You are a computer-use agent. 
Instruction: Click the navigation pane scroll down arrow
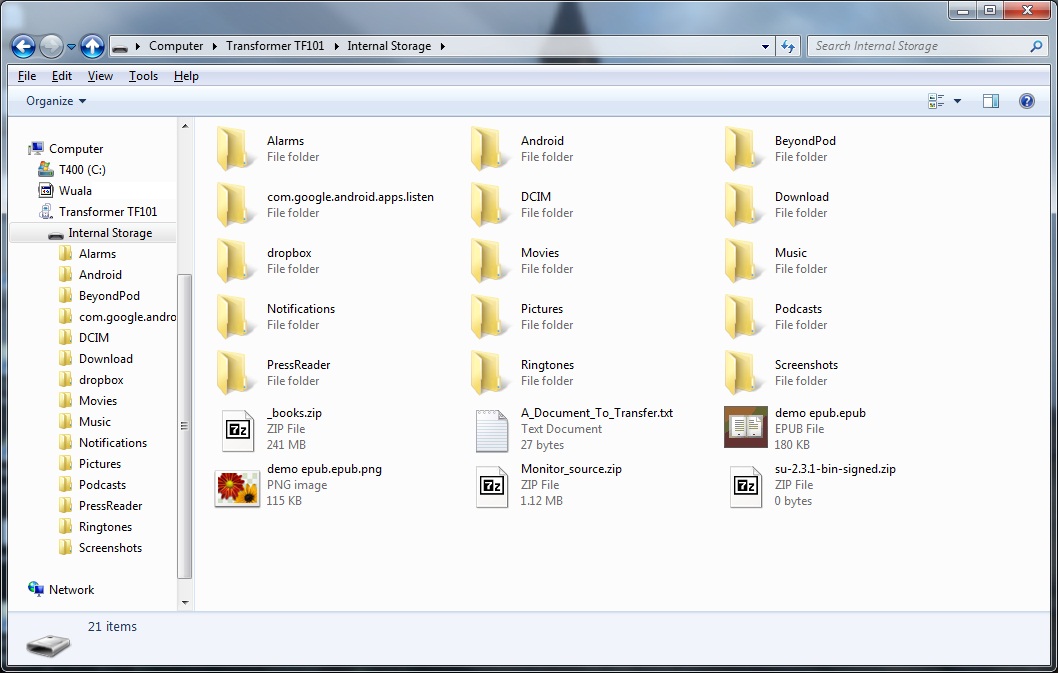(184, 603)
